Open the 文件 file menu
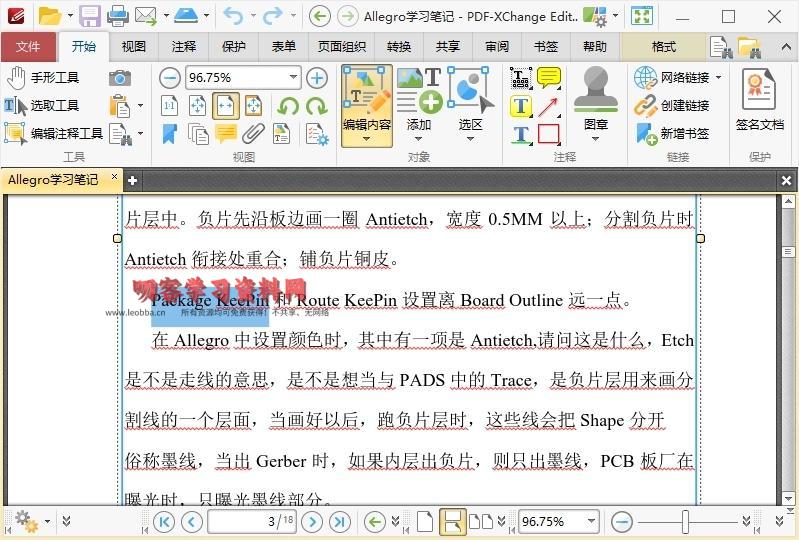 28,47
